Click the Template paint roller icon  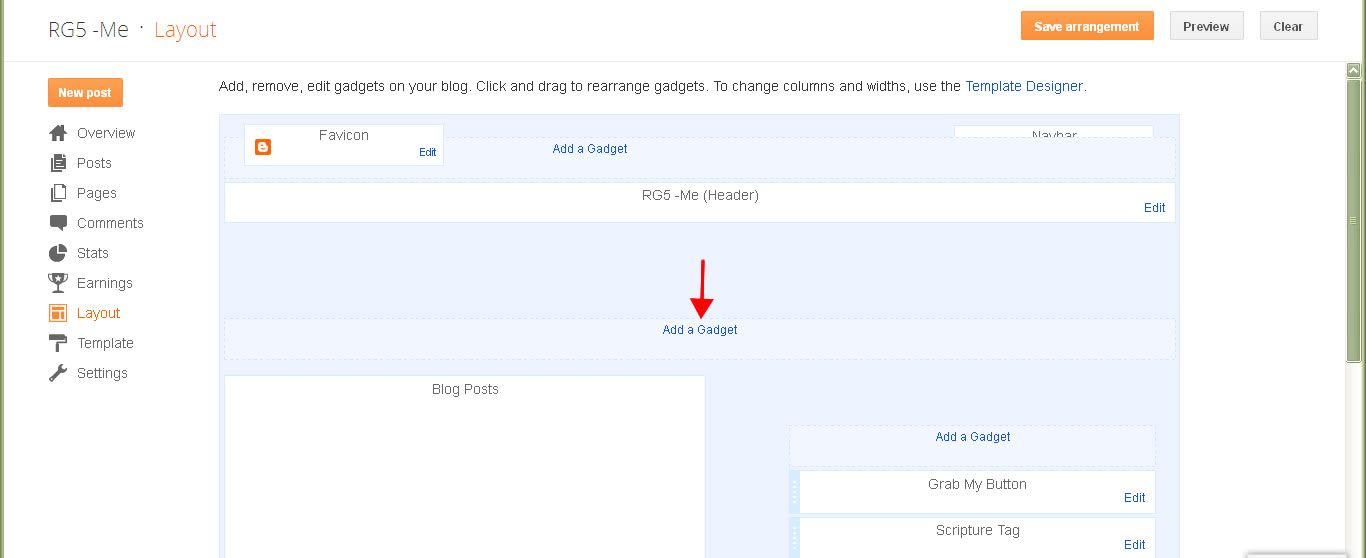(58, 343)
